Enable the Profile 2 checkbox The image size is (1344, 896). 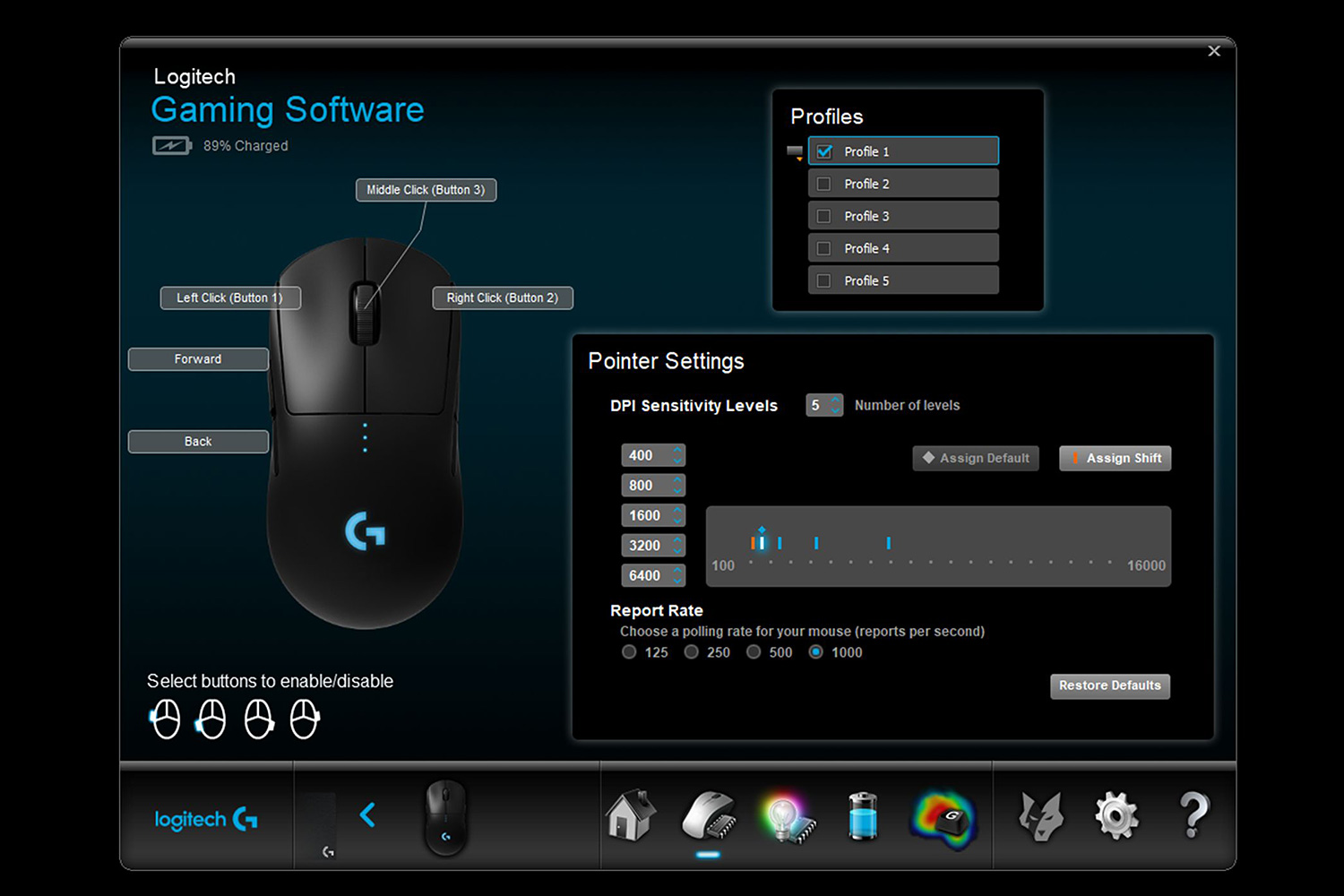click(x=824, y=184)
